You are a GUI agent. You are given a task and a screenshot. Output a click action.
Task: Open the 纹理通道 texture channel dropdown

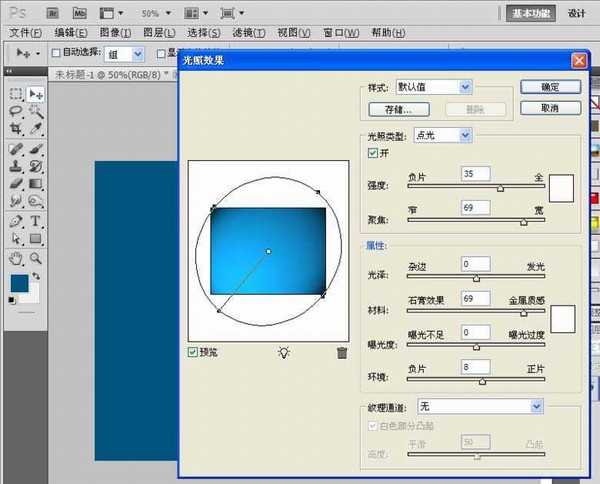(480, 406)
